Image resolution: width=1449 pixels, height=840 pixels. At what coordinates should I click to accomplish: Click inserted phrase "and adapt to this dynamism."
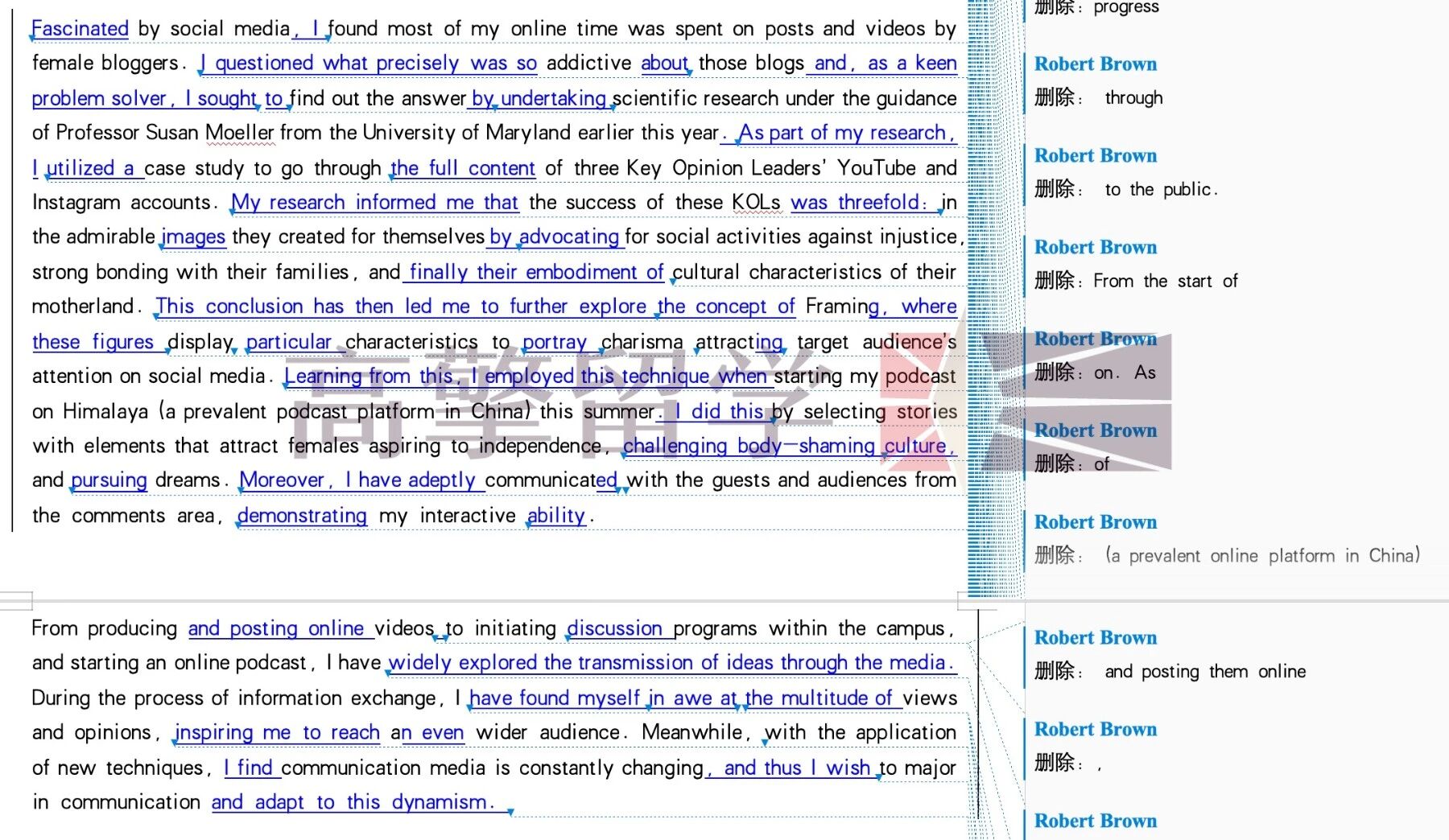352,802
